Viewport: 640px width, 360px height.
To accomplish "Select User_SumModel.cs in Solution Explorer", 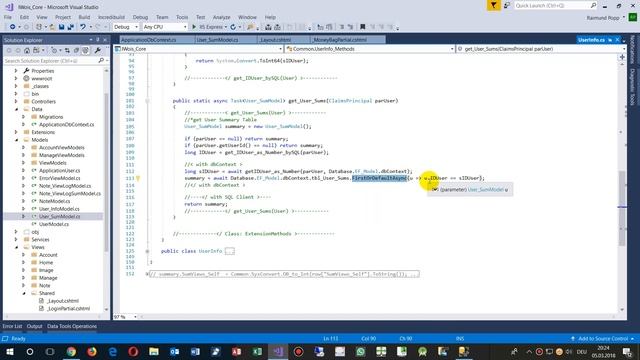I will pyautogui.click(x=60, y=216).
